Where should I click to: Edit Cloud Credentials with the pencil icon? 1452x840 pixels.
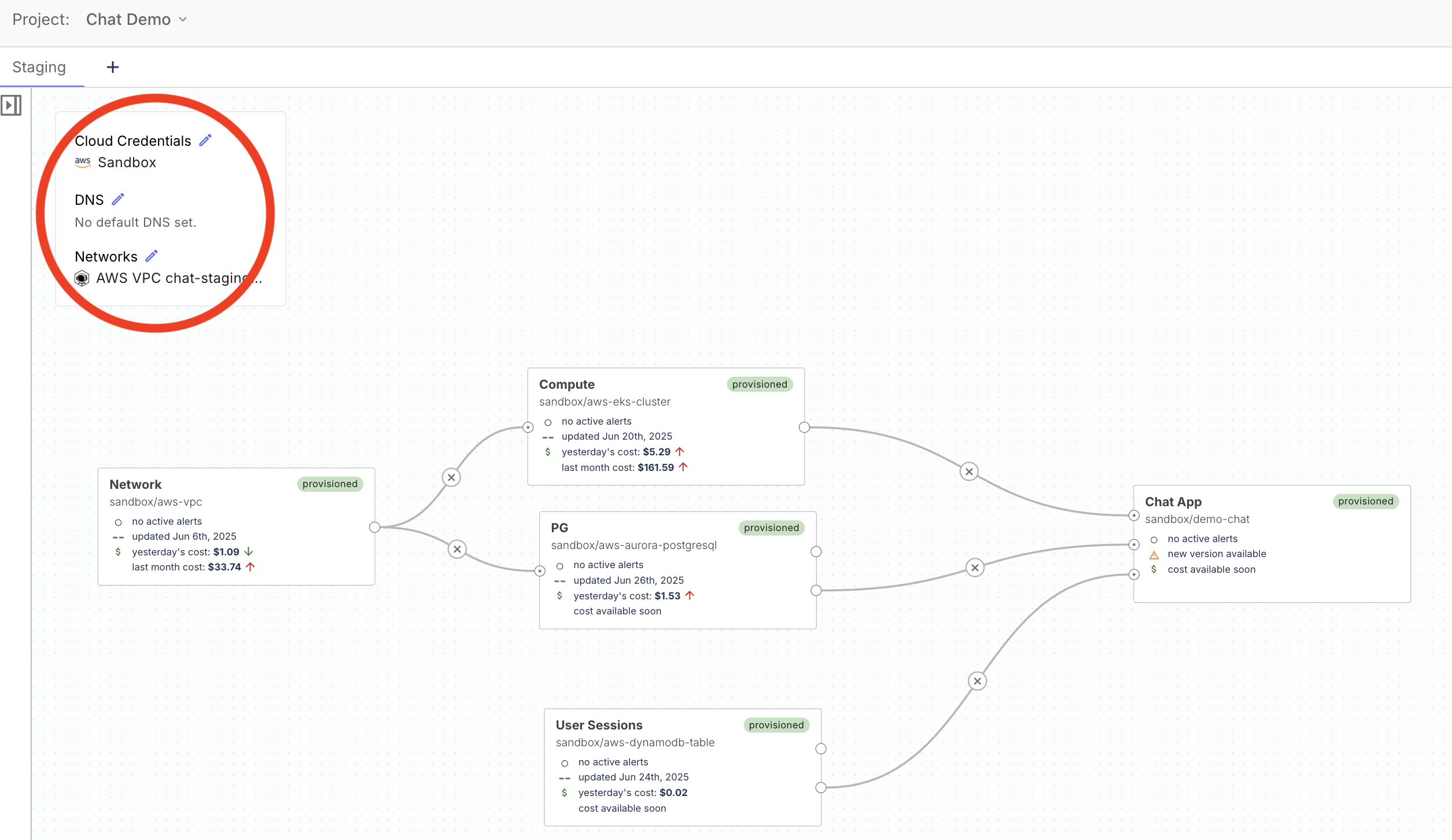(205, 141)
